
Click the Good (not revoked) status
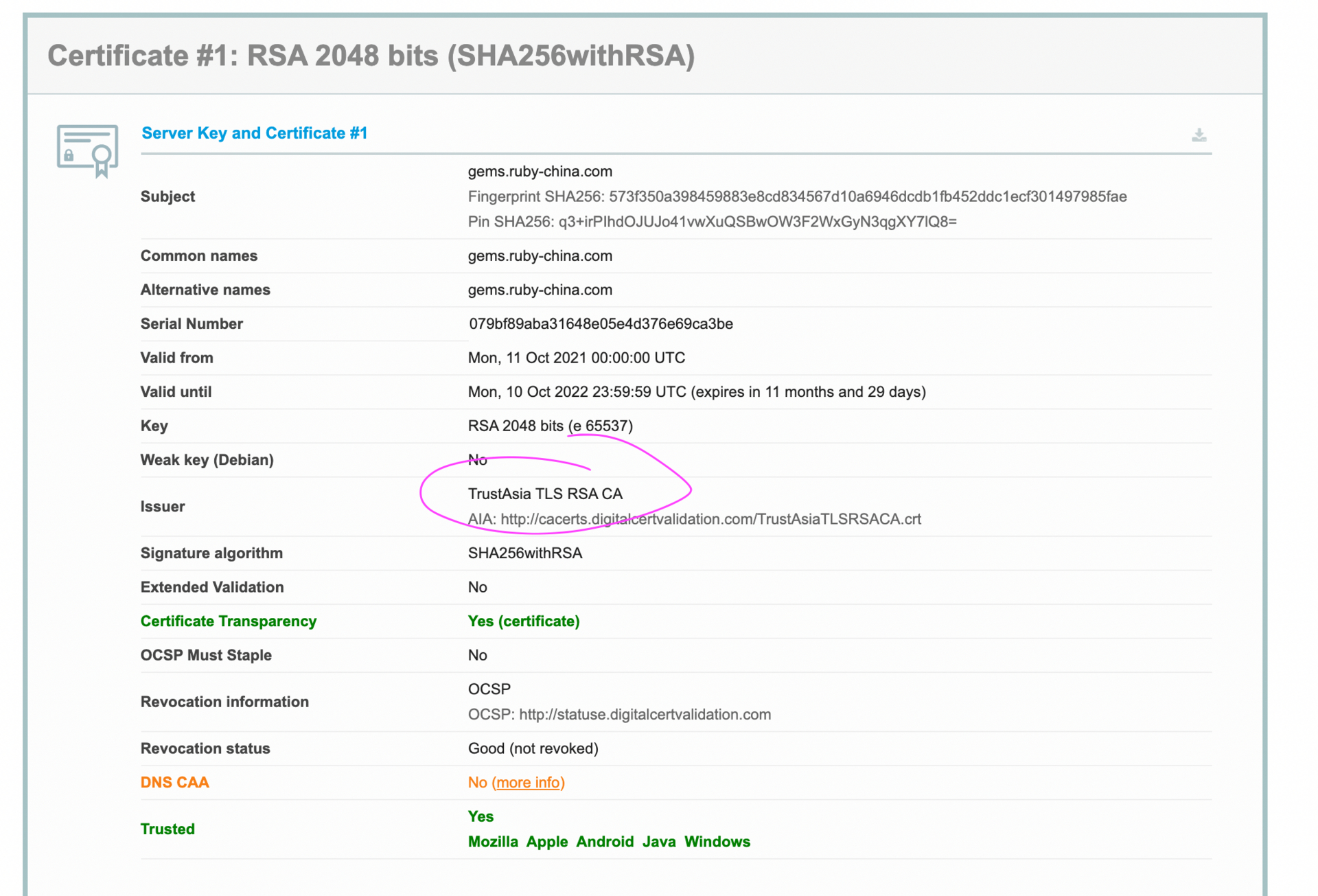coord(533,748)
